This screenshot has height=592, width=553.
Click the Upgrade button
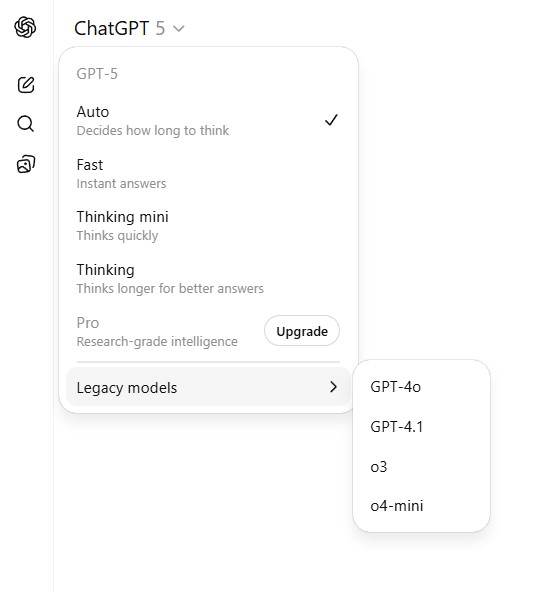(x=302, y=331)
